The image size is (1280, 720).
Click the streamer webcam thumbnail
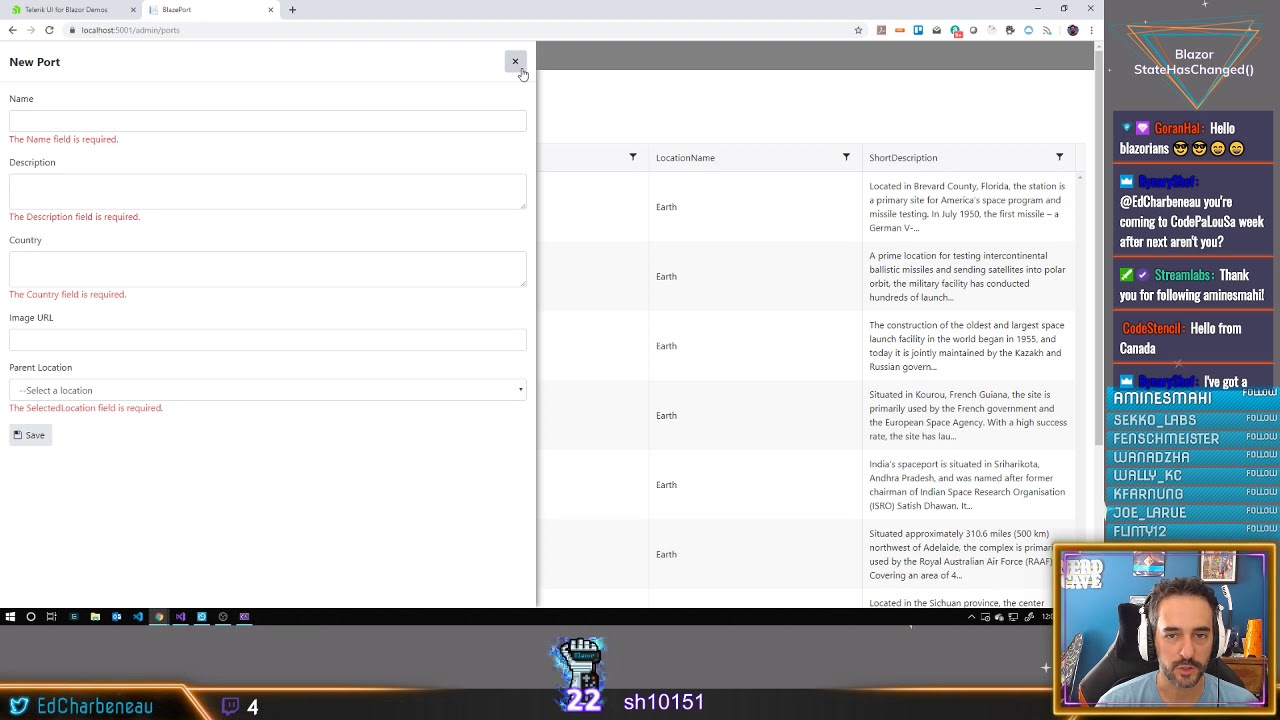click(x=1165, y=628)
